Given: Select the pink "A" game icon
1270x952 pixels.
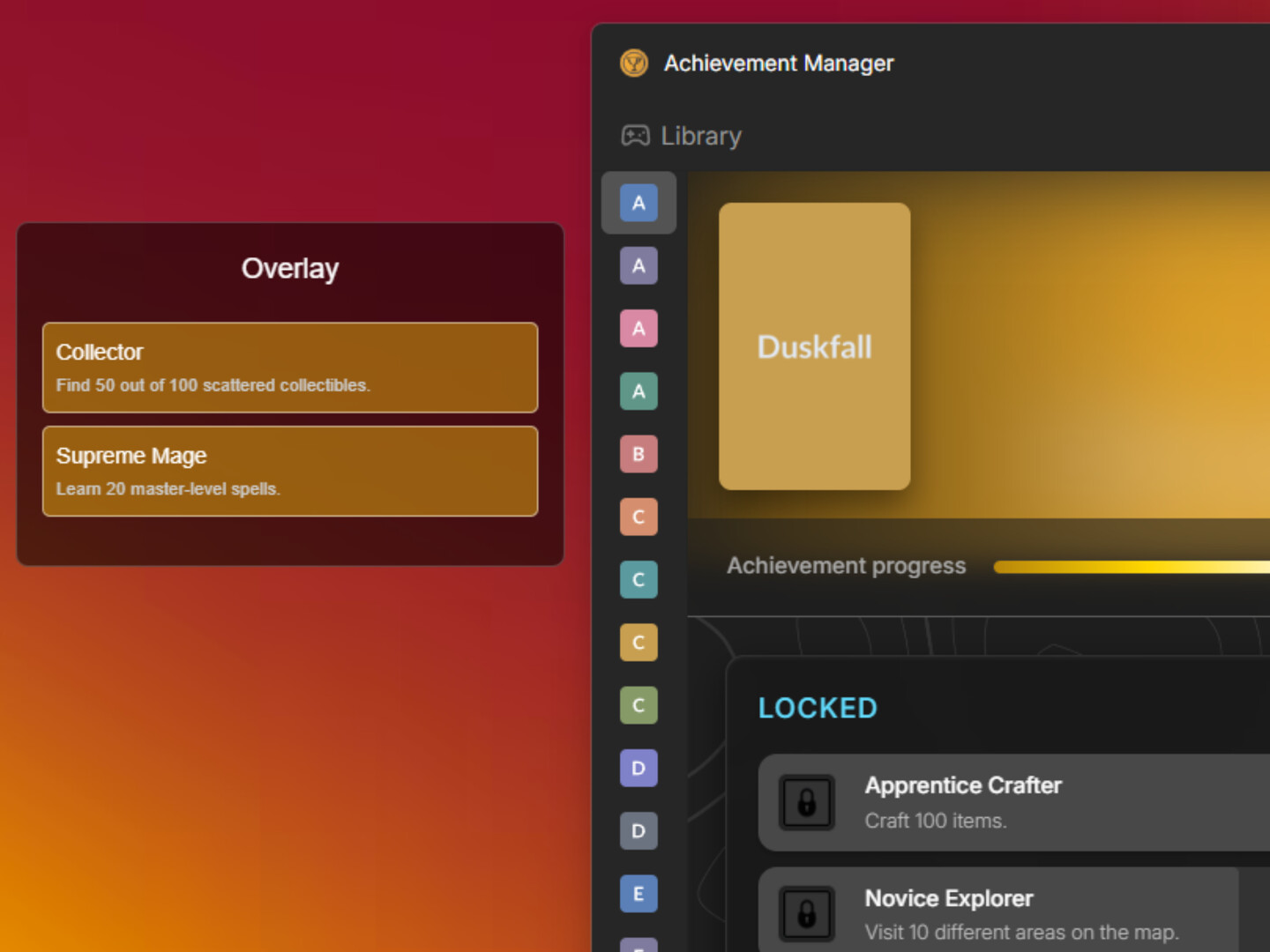Looking at the screenshot, I should tap(638, 328).
